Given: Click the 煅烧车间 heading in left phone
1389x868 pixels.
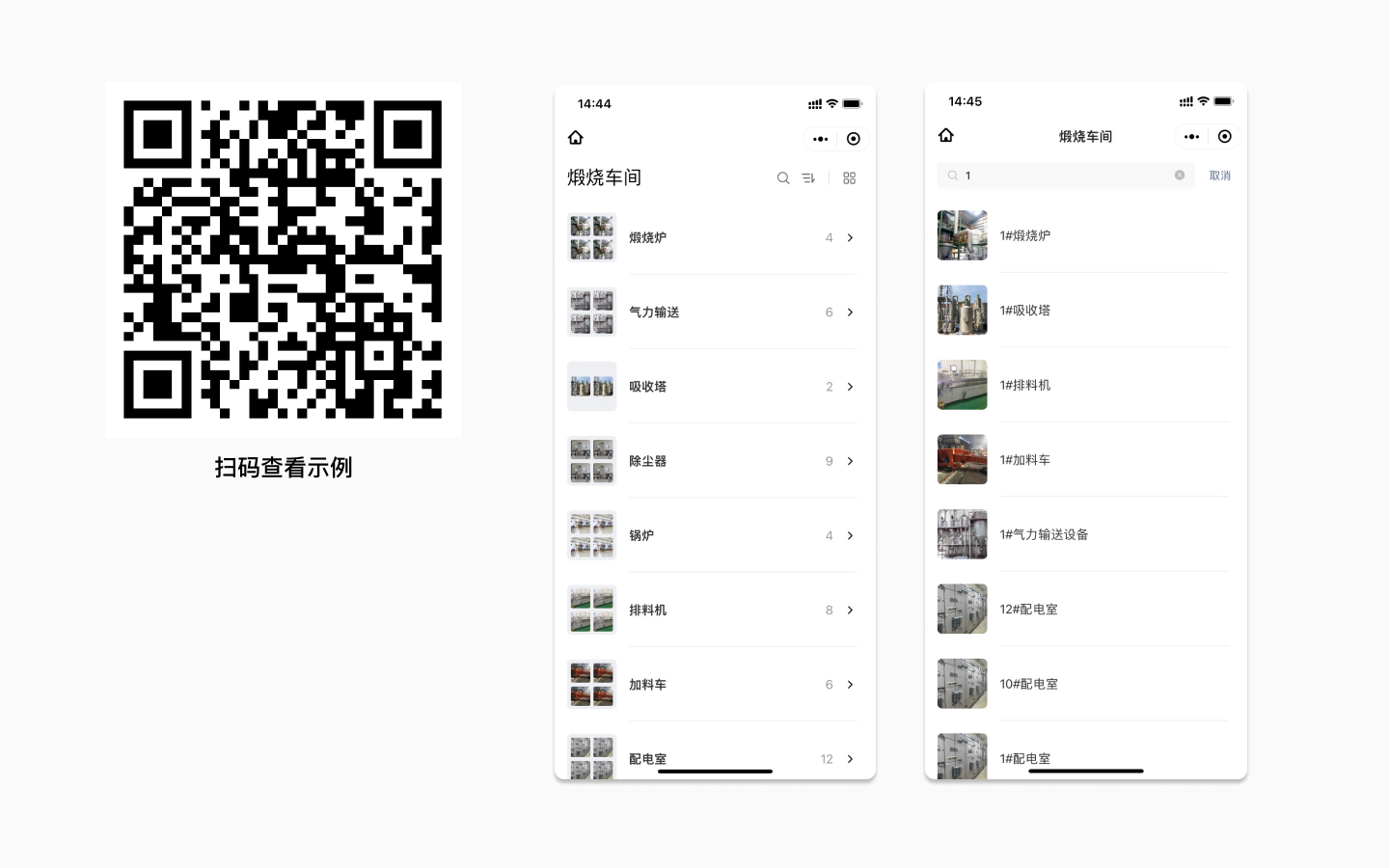Looking at the screenshot, I should [x=604, y=177].
